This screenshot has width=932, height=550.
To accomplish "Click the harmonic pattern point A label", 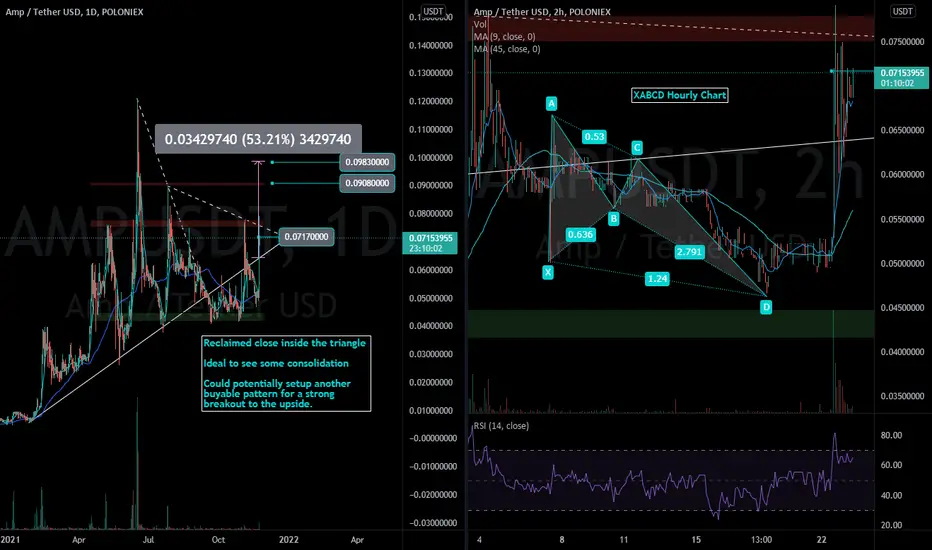I will (x=552, y=104).
